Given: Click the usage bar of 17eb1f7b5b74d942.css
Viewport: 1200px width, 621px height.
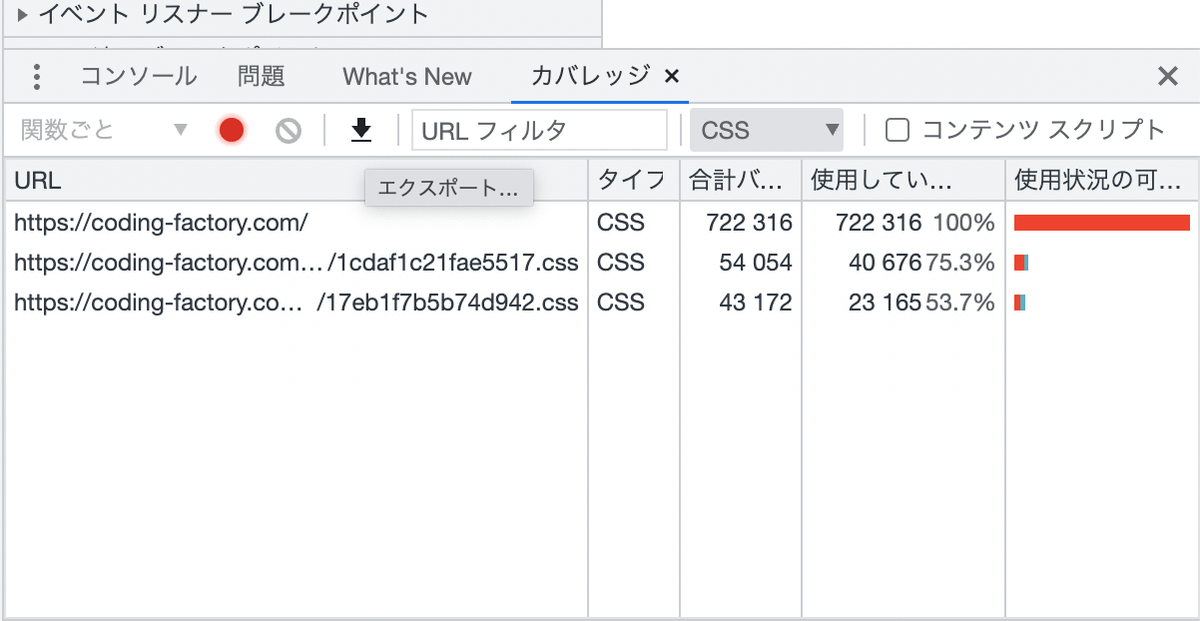Looking at the screenshot, I should [1018, 302].
